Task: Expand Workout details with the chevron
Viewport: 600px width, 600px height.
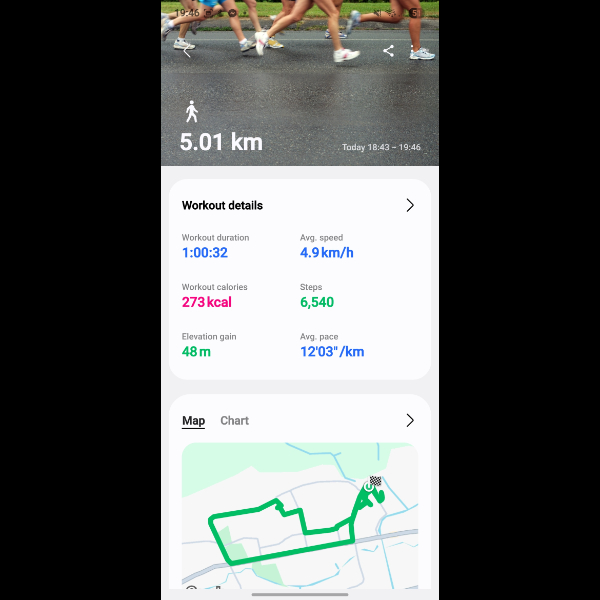Action: pyautogui.click(x=410, y=205)
